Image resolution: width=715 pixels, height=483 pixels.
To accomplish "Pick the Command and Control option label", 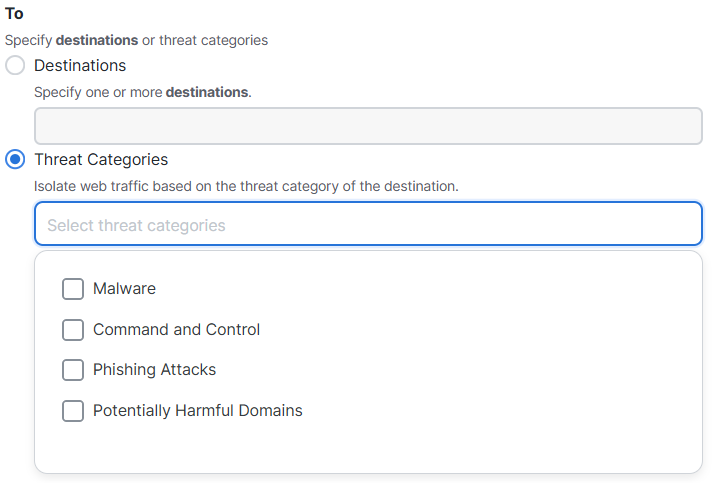I will [x=176, y=330].
